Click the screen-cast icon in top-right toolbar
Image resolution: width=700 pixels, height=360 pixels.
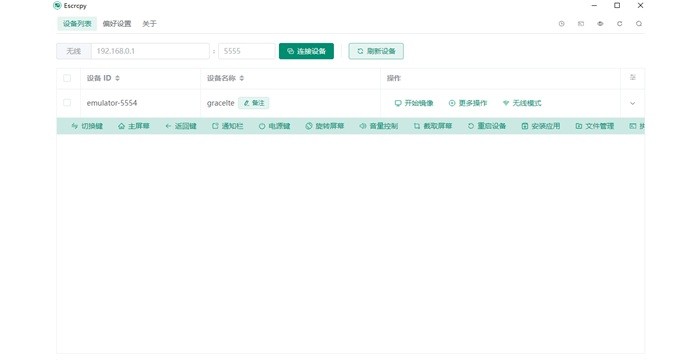click(x=581, y=24)
